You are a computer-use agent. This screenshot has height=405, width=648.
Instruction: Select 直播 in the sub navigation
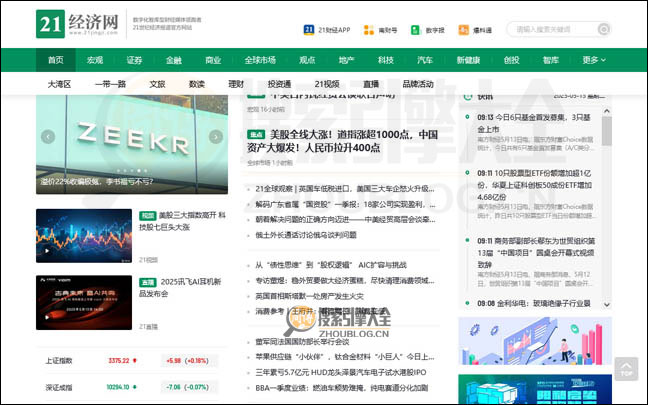pyautogui.click(x=371, y=84)
